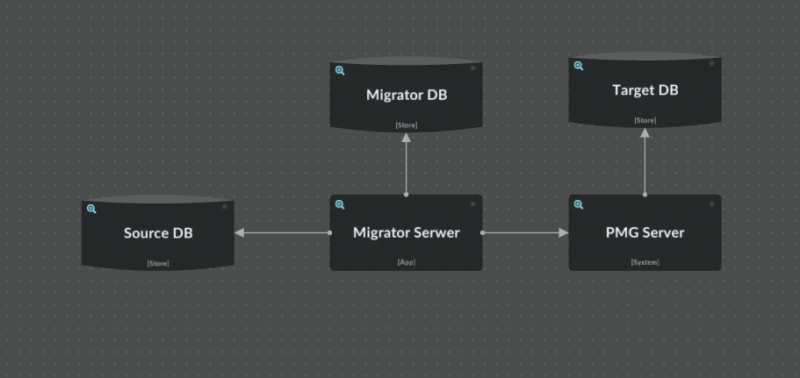Click status dot on PMG Server
The height and width of the screenshot is (378, 800).
point(712,204)
